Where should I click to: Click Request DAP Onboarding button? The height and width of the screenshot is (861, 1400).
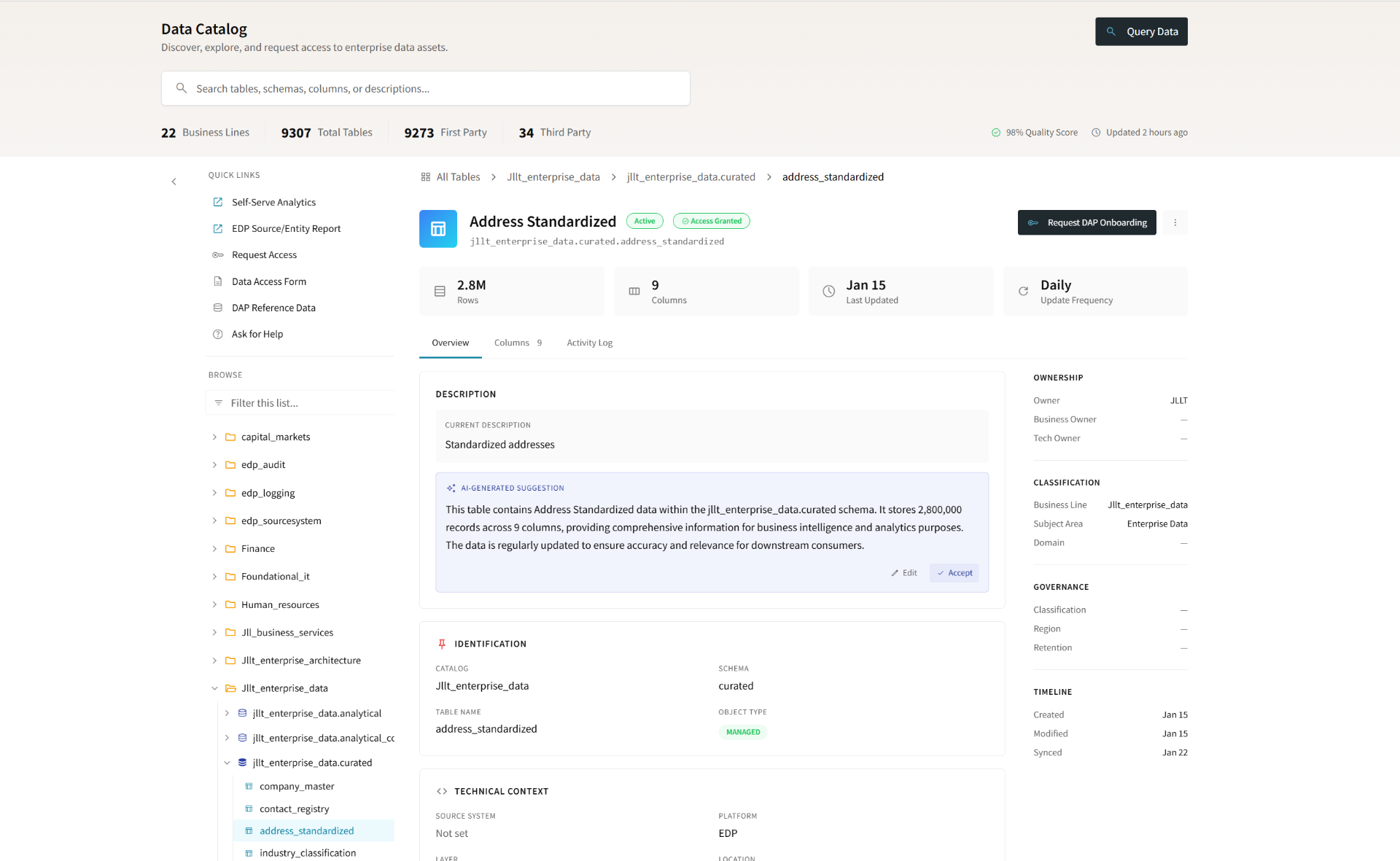1086,222
